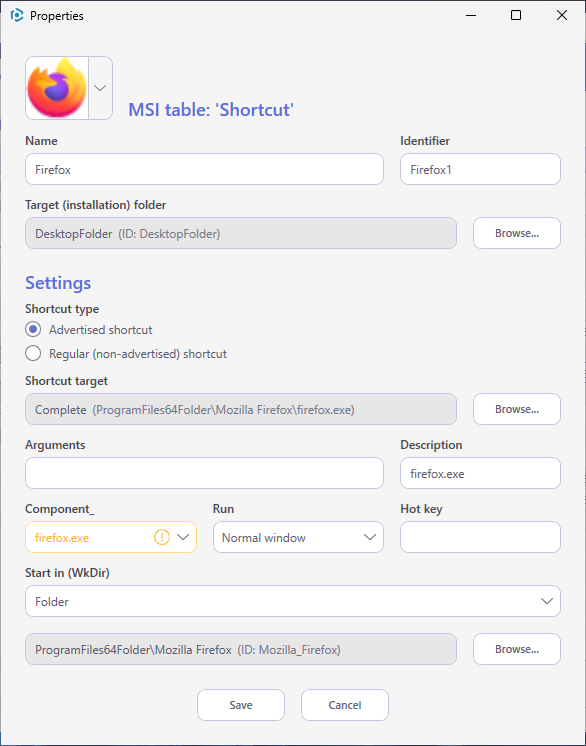586x746 pixels.
Task: Maximize the Properties window
Action: pyautogui.click(x=516, y=15)
